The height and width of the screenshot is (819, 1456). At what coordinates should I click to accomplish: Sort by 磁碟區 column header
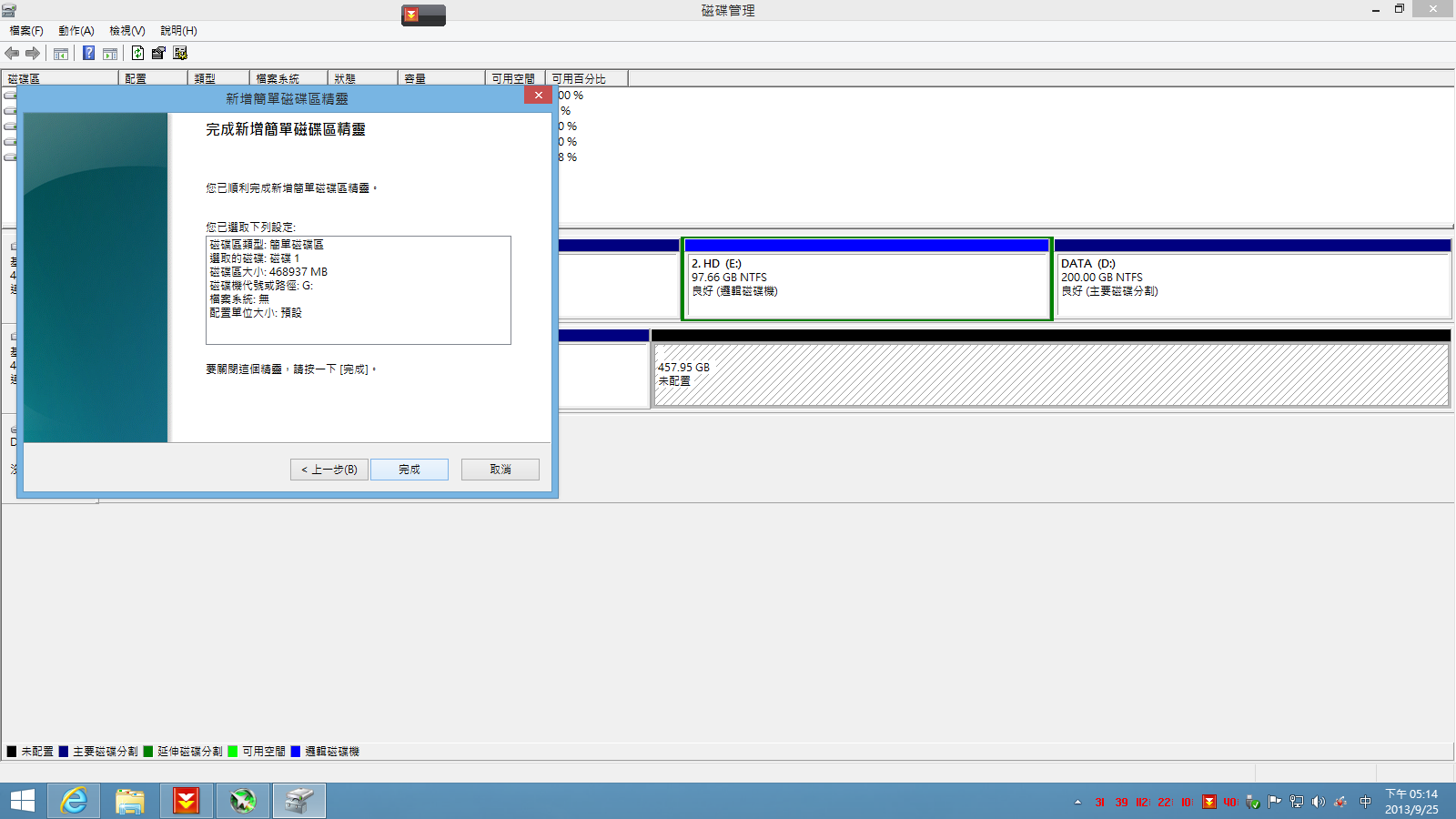(x=60, y=78)
